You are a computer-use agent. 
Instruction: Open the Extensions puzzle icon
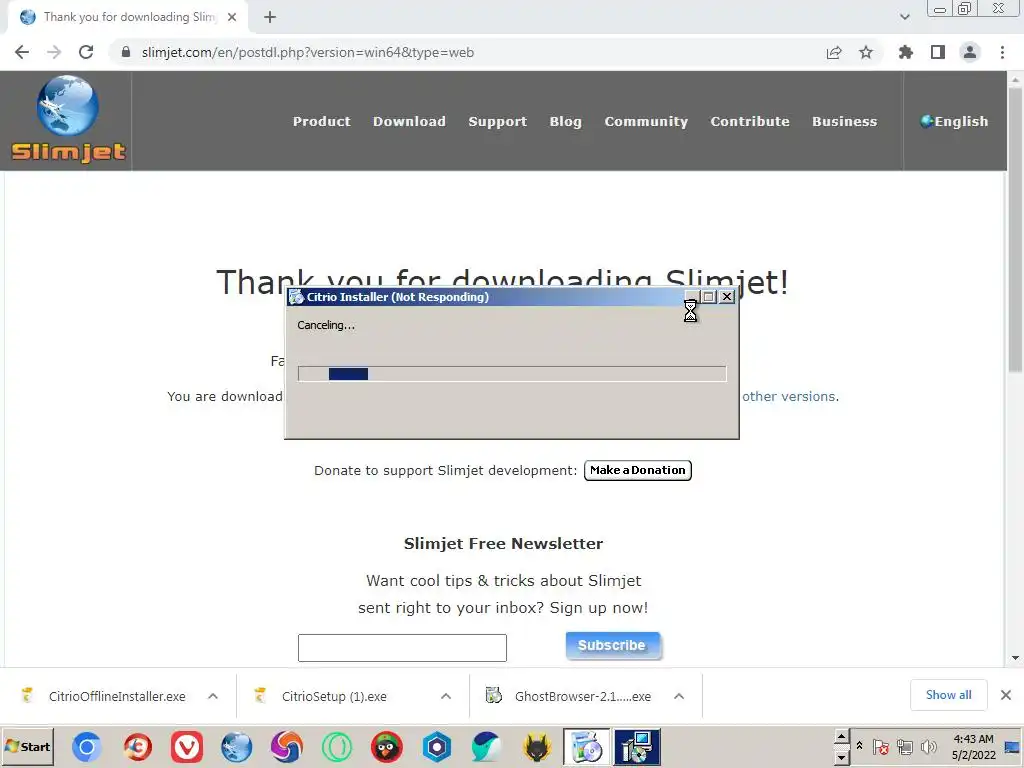(906, 52)
